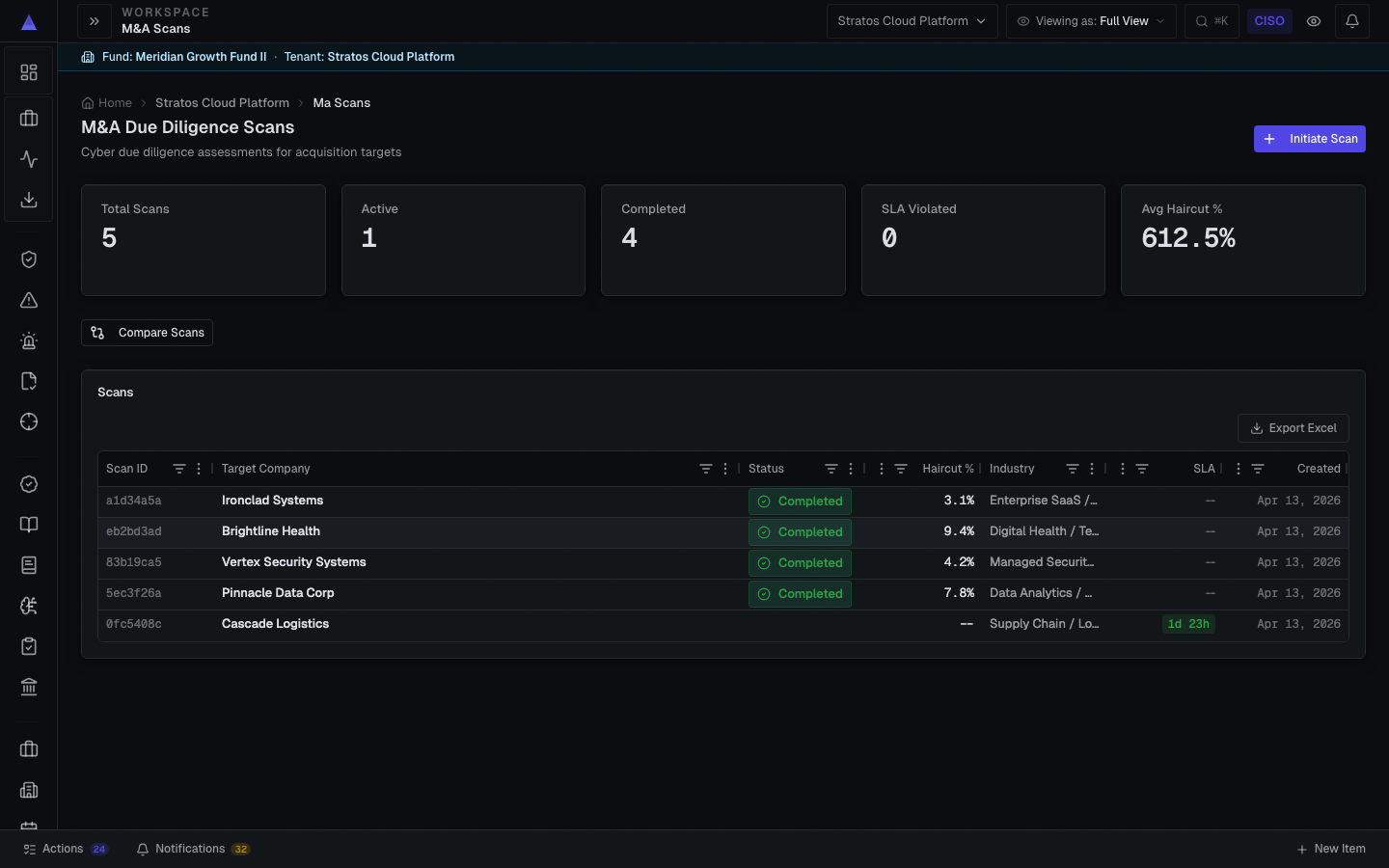Open Stratos Cloud Platform breadcrumb link

pos(222,103)
